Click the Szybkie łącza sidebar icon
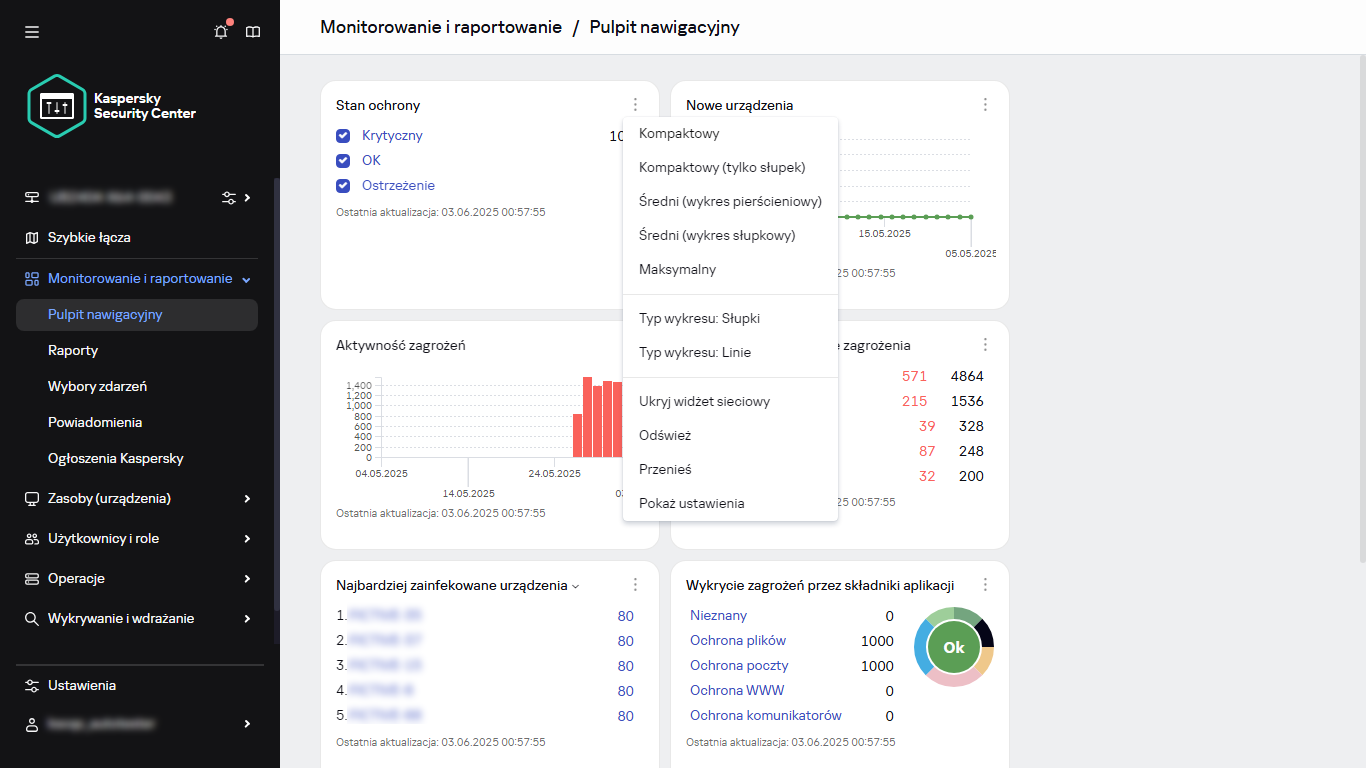The height and width of the screenshot is (768, 1366). [32, 237]
